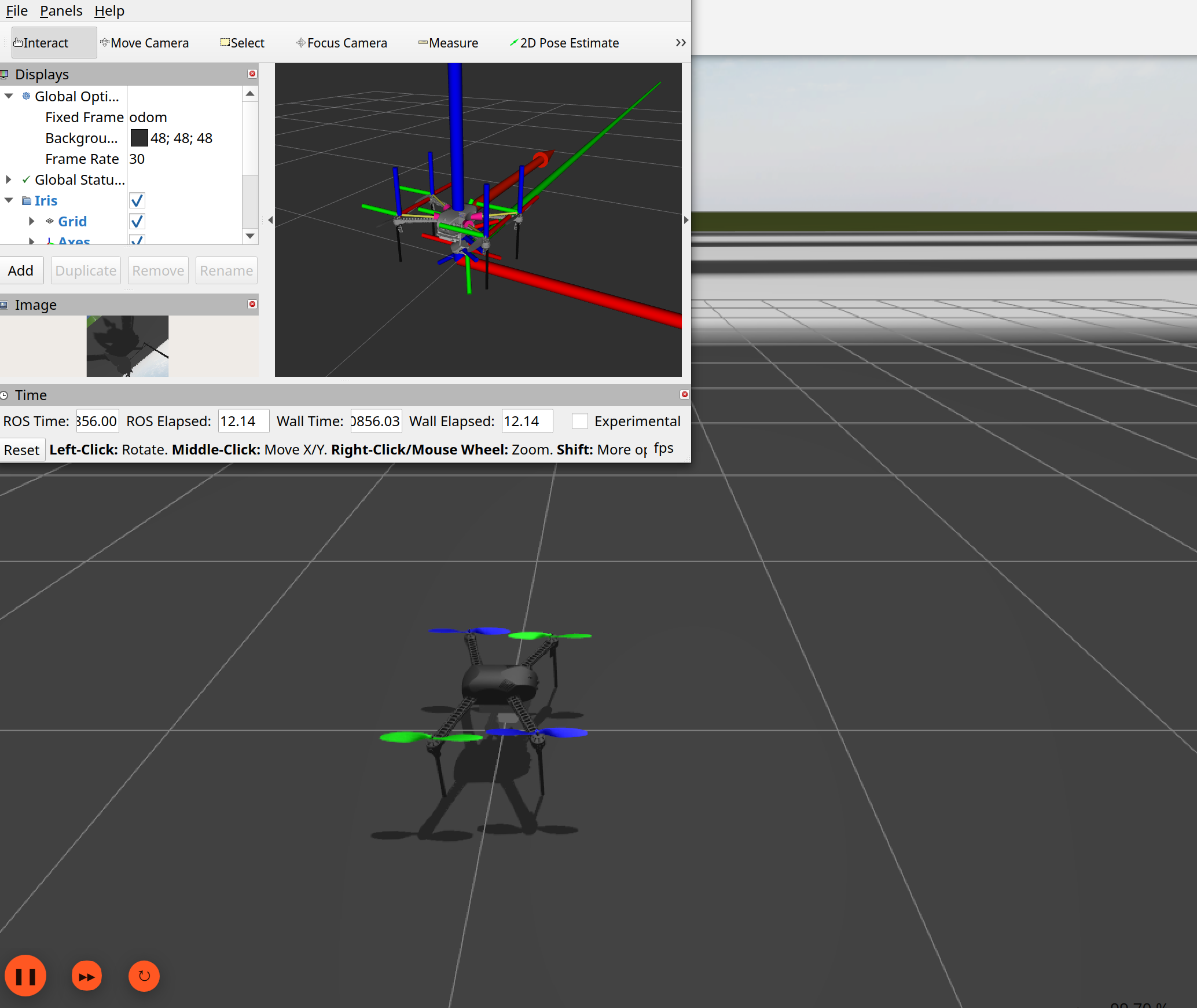Edit background color value 48; 48; 48
1197x1008 pixels.
[181, 138]
